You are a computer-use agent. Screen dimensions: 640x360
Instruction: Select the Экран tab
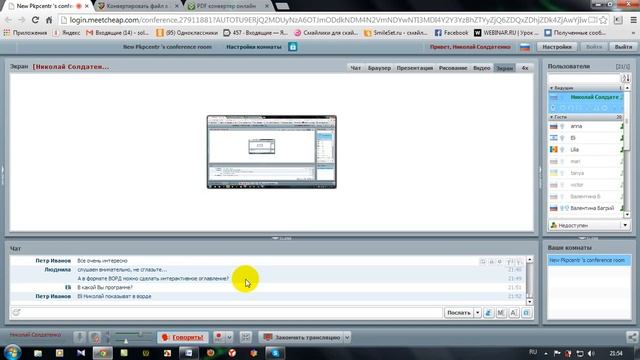coord(504,68)
